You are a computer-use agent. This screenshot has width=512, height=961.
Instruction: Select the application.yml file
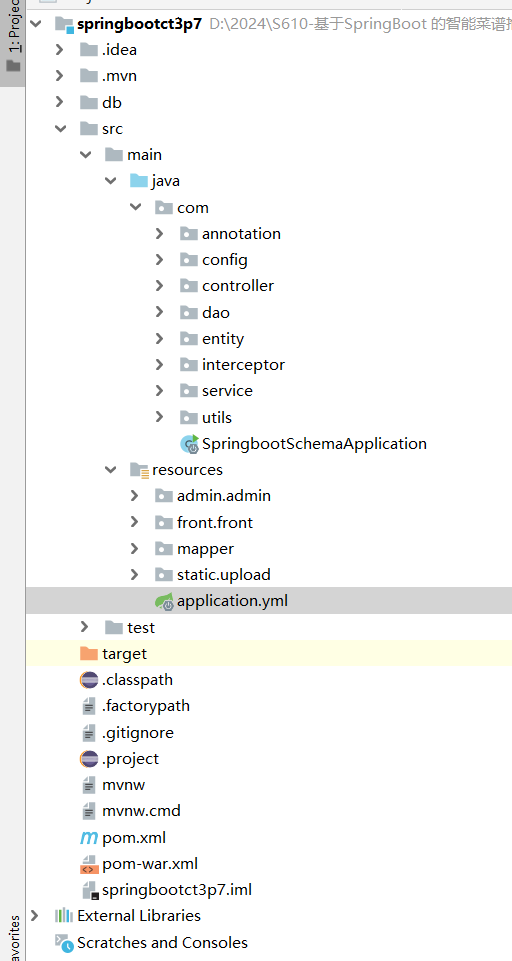pos(232,601)
